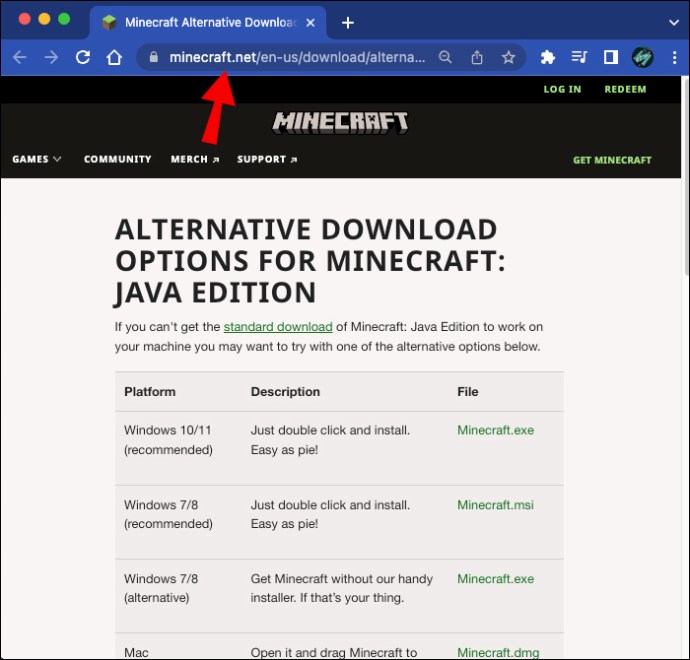Click the zoom magnifier icon in address bar
Viewport: 690px width, 660px height.
click(445, 57)
